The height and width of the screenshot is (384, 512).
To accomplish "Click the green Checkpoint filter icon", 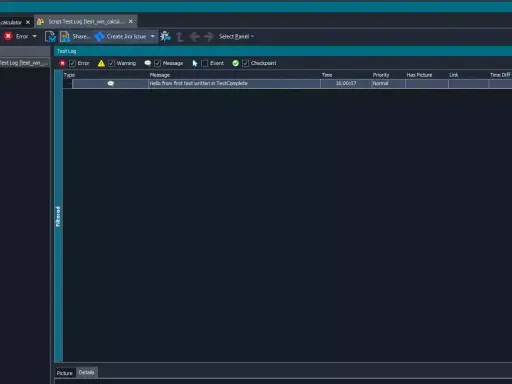I will (x=236, y=63).
